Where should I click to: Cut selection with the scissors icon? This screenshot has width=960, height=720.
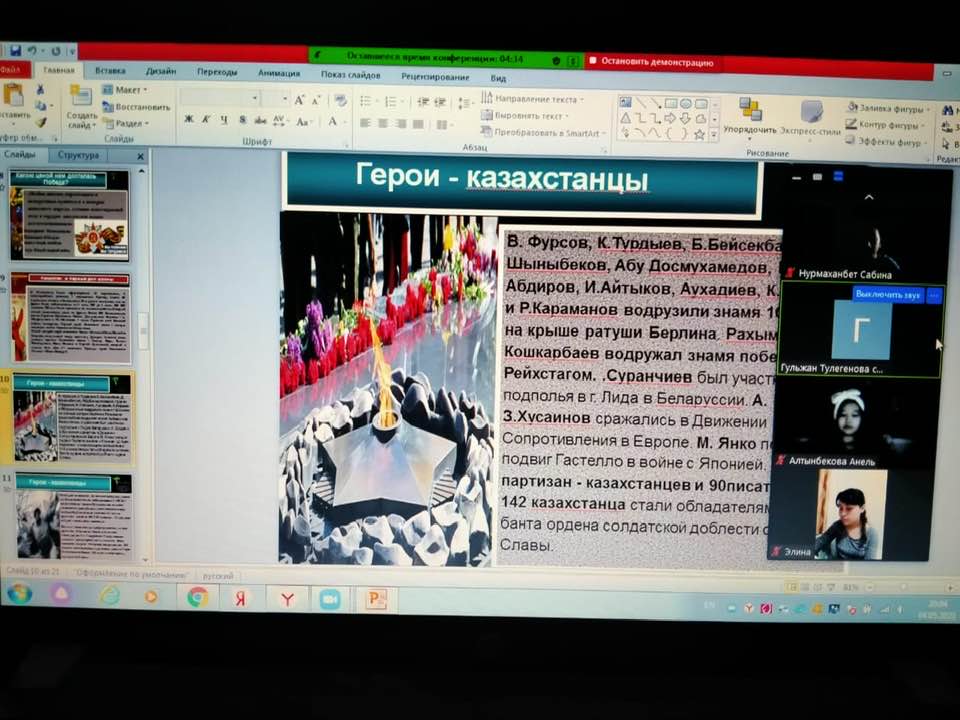(40, 90)
